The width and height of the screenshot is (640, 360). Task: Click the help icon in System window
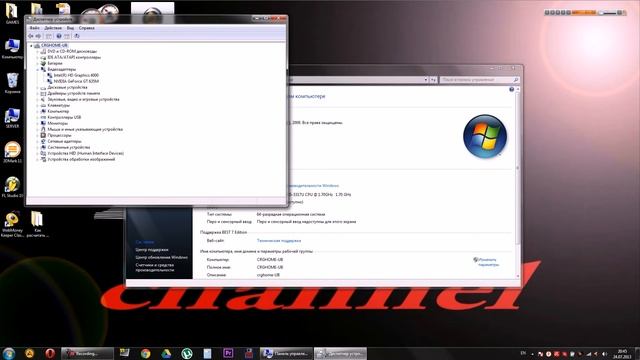pos(511,89)
